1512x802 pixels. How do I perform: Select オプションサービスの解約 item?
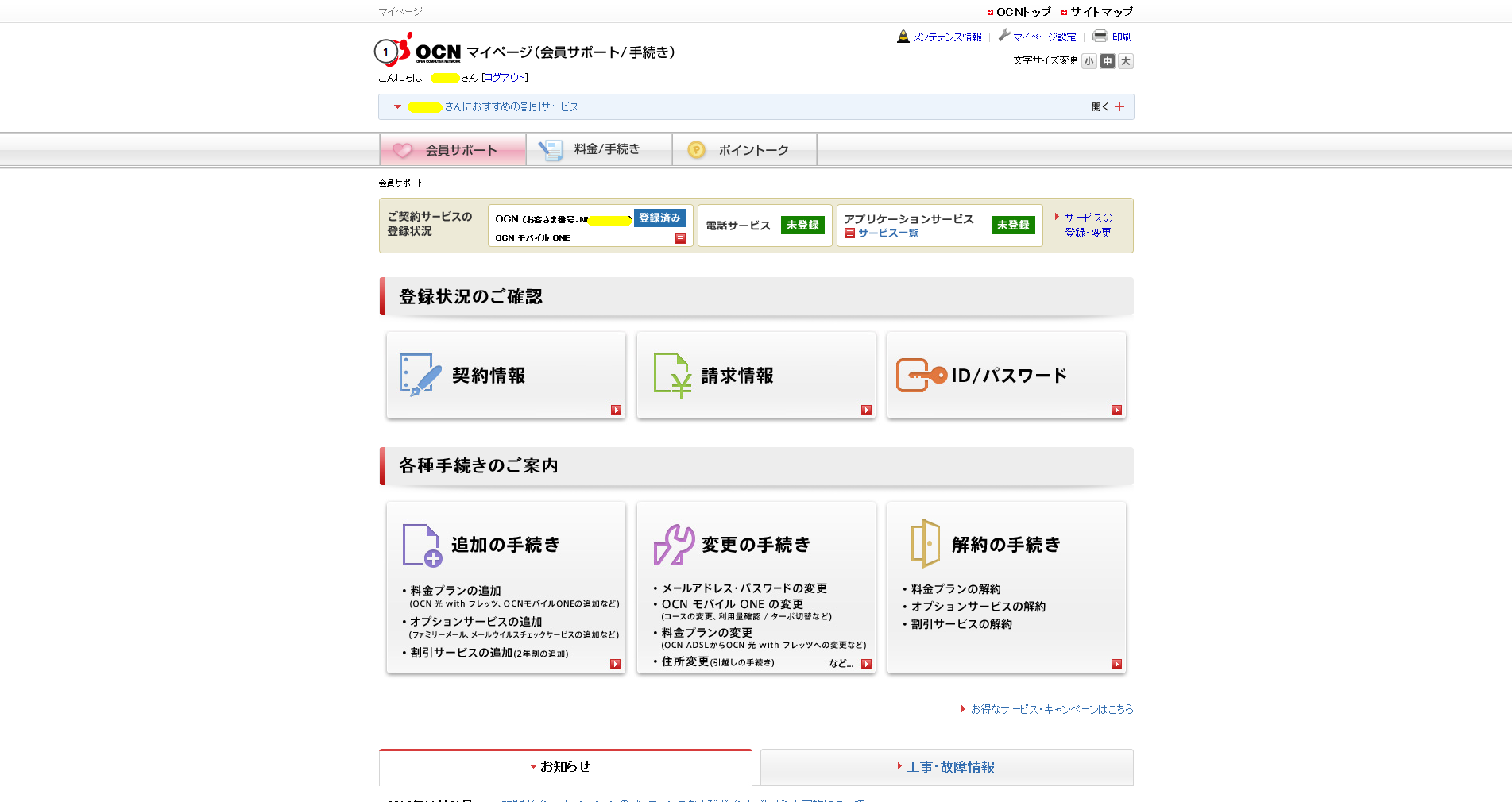tap(978, 607)
